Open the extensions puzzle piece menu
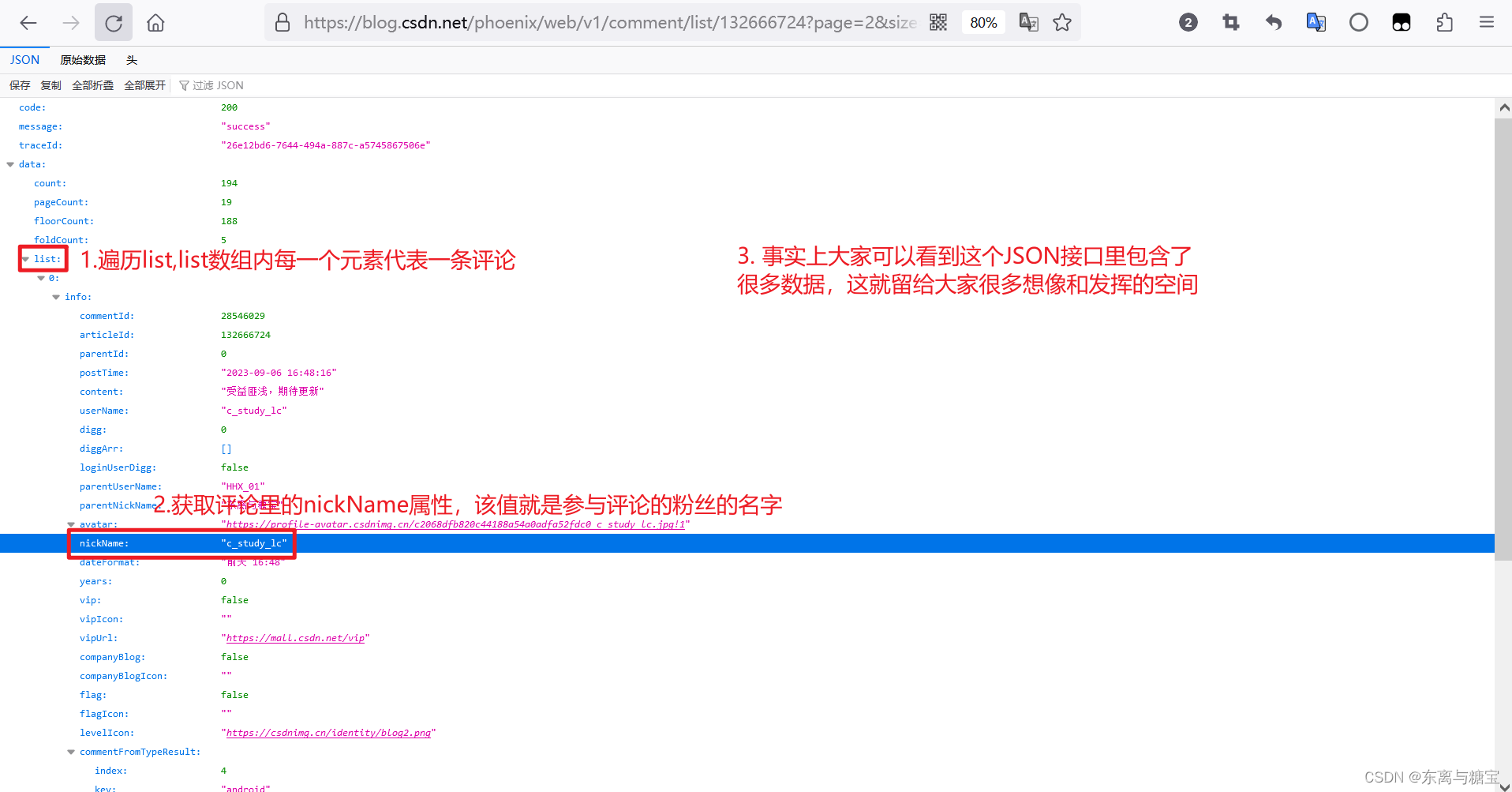The image size is (1512, 792). tap(1444, 23)
